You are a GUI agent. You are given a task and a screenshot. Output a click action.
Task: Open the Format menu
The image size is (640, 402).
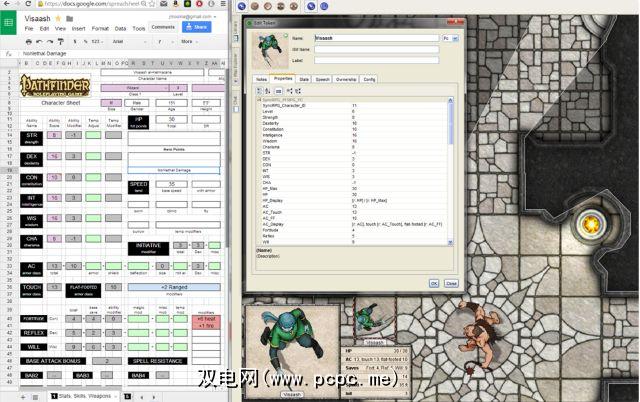(x=96, y=29)
